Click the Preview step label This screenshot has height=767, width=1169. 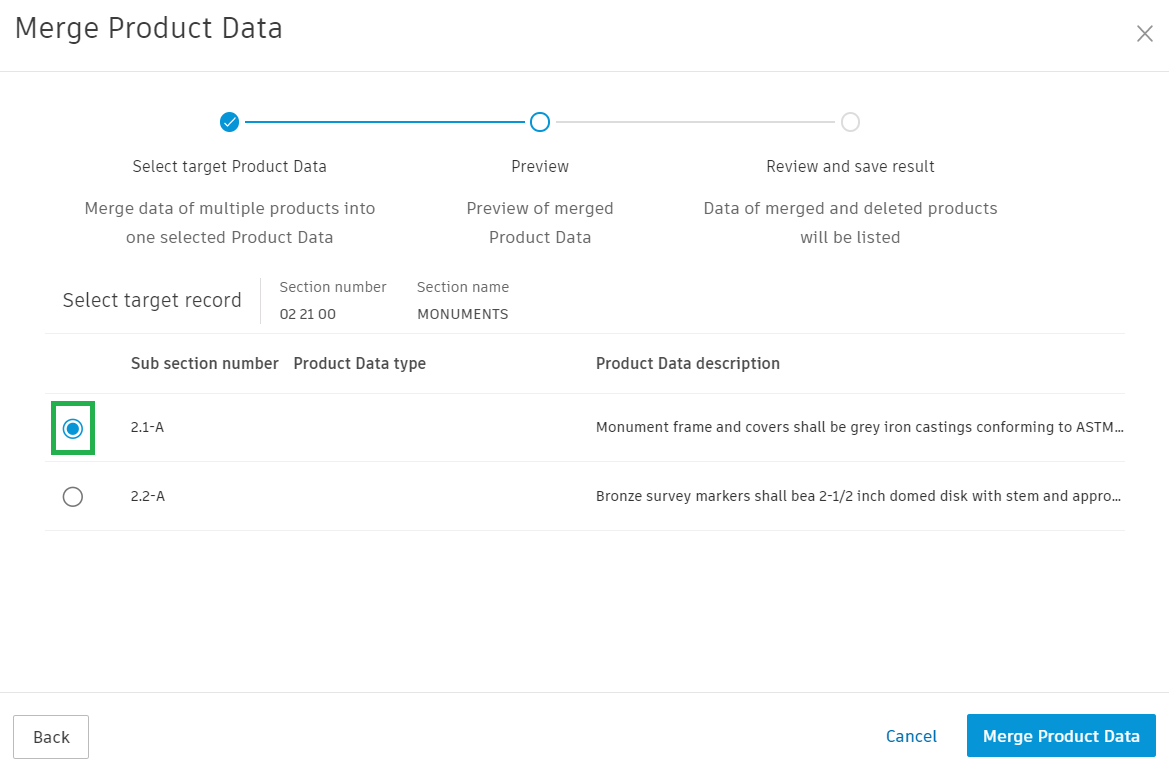(540, 166)
